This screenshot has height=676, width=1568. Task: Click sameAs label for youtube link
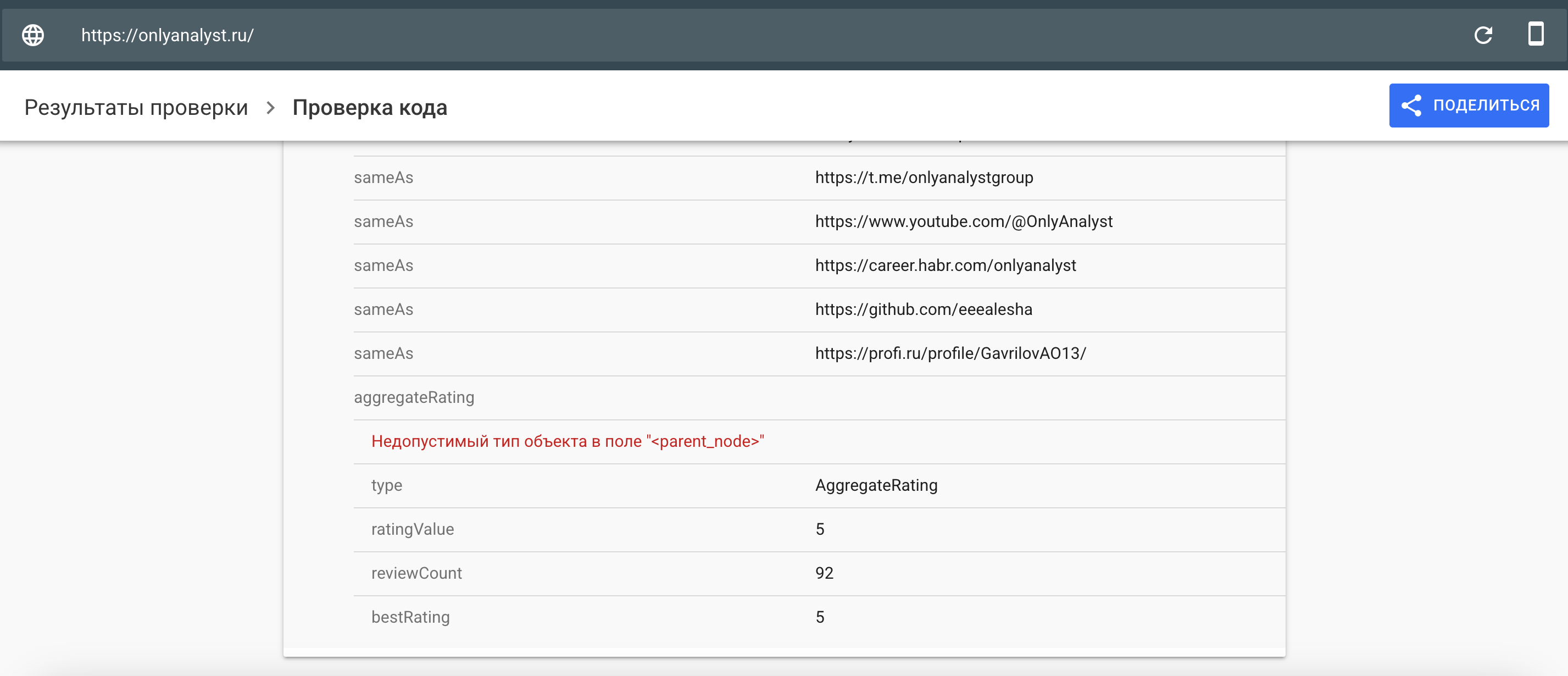click(383, 221)
